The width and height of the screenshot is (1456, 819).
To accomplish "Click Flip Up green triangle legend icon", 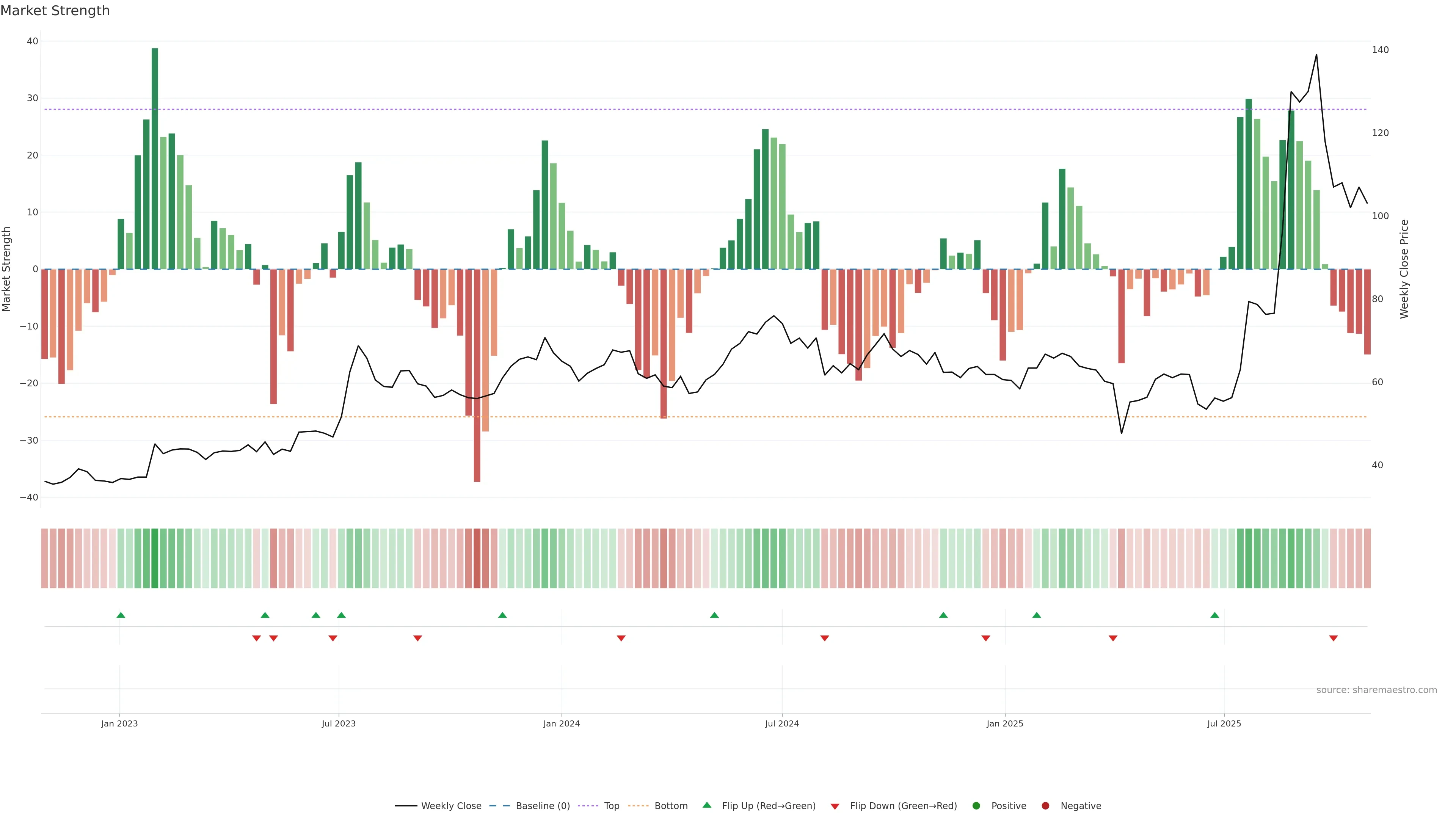I will pos(706,805).
